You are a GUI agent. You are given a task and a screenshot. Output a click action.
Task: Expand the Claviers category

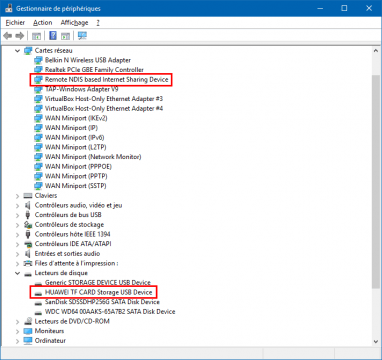pos(17,196)
